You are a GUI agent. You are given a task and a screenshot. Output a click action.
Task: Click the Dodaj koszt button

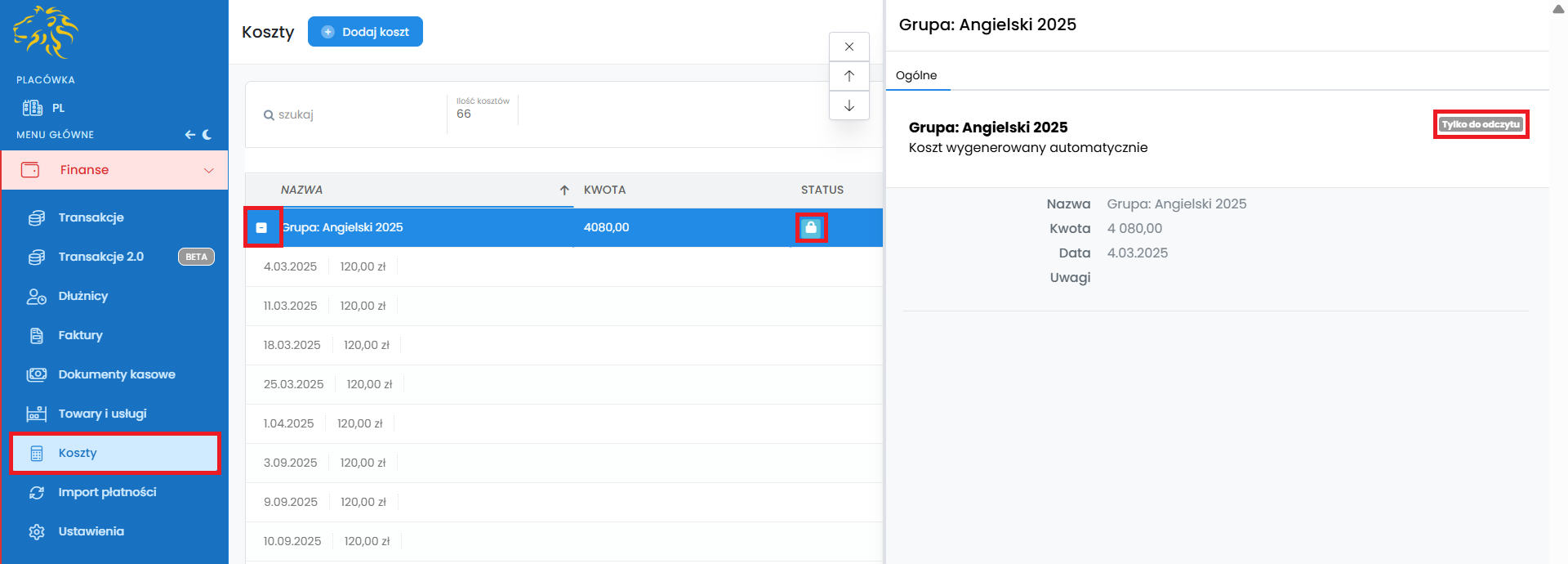click(365, 32)
